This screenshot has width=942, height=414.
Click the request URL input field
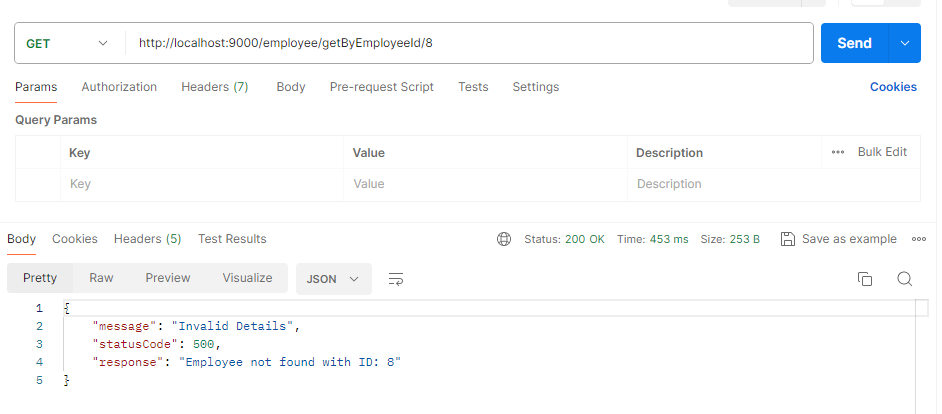(468, 44)
